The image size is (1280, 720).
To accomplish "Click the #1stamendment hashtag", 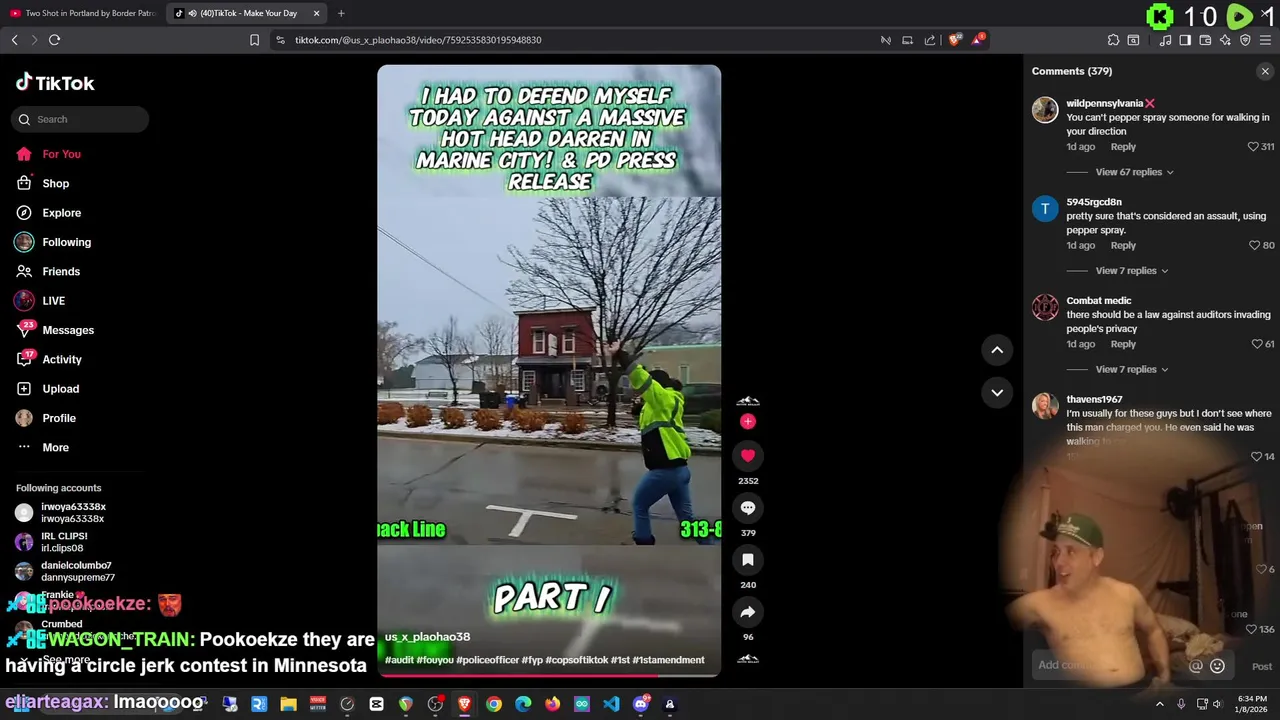I will click(x=668, y=660).
